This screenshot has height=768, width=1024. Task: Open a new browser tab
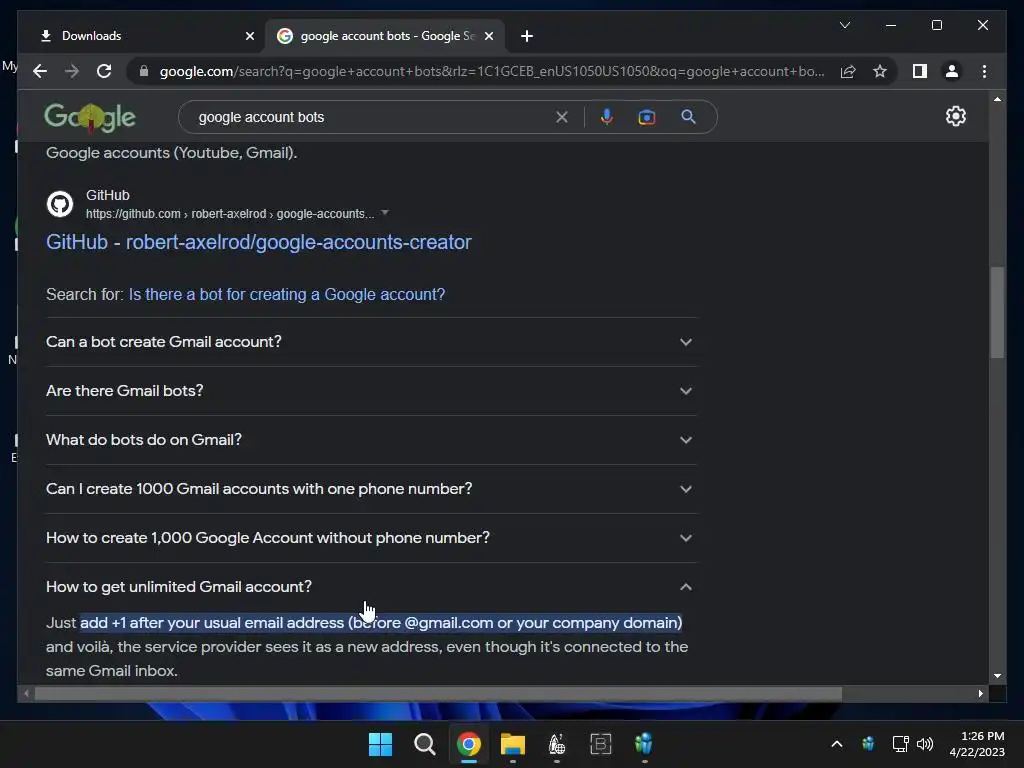pos(527,36)
